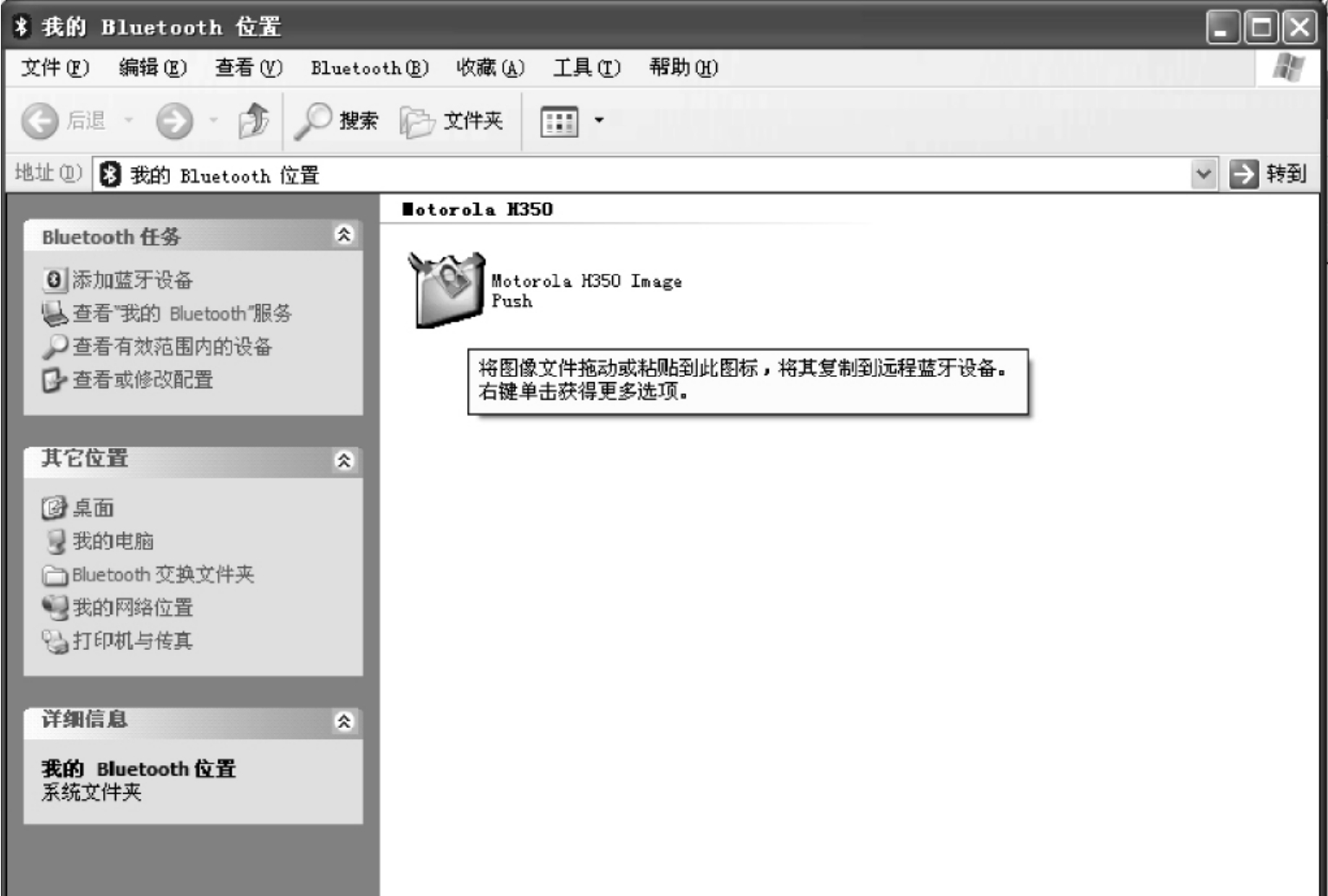Open the Bluetooth 交换文件夹 link
The image size is (1328, 896).
coord(163,575)
